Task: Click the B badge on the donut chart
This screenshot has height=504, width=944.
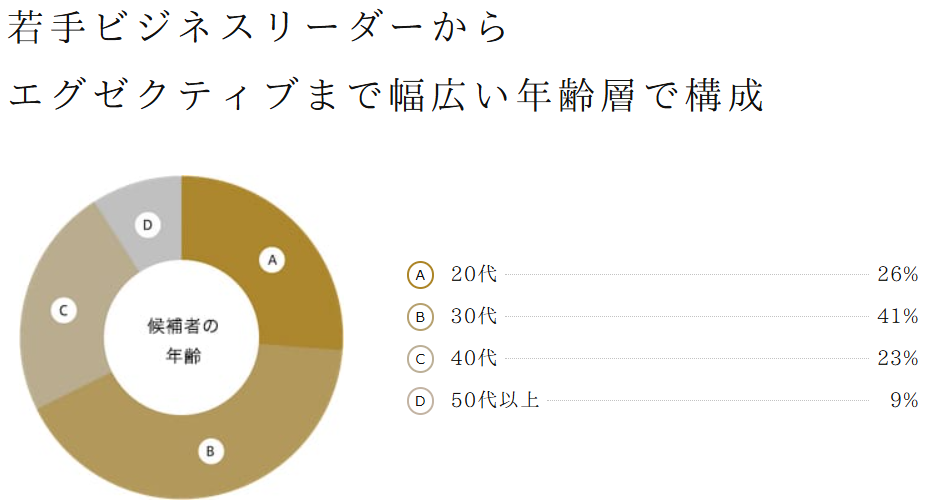Action: (211, 451)
